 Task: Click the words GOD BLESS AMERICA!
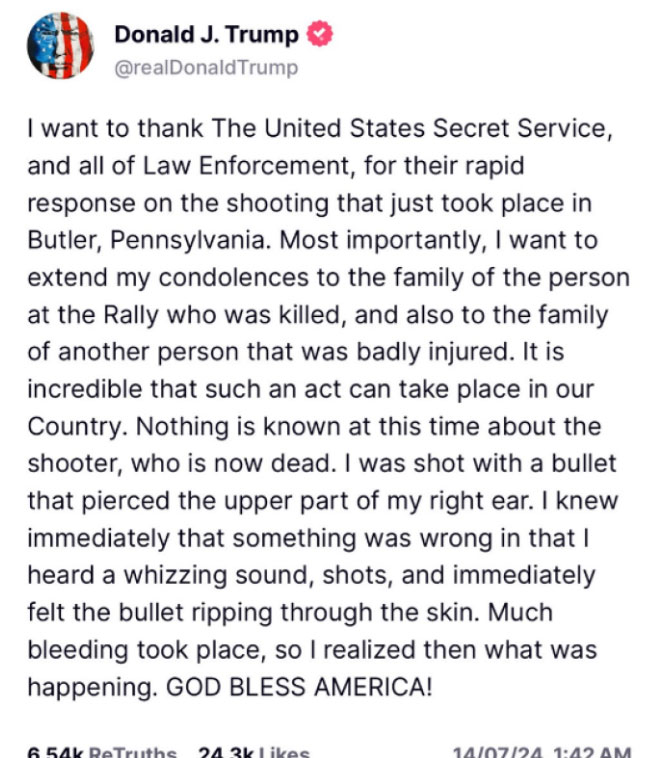299,686
